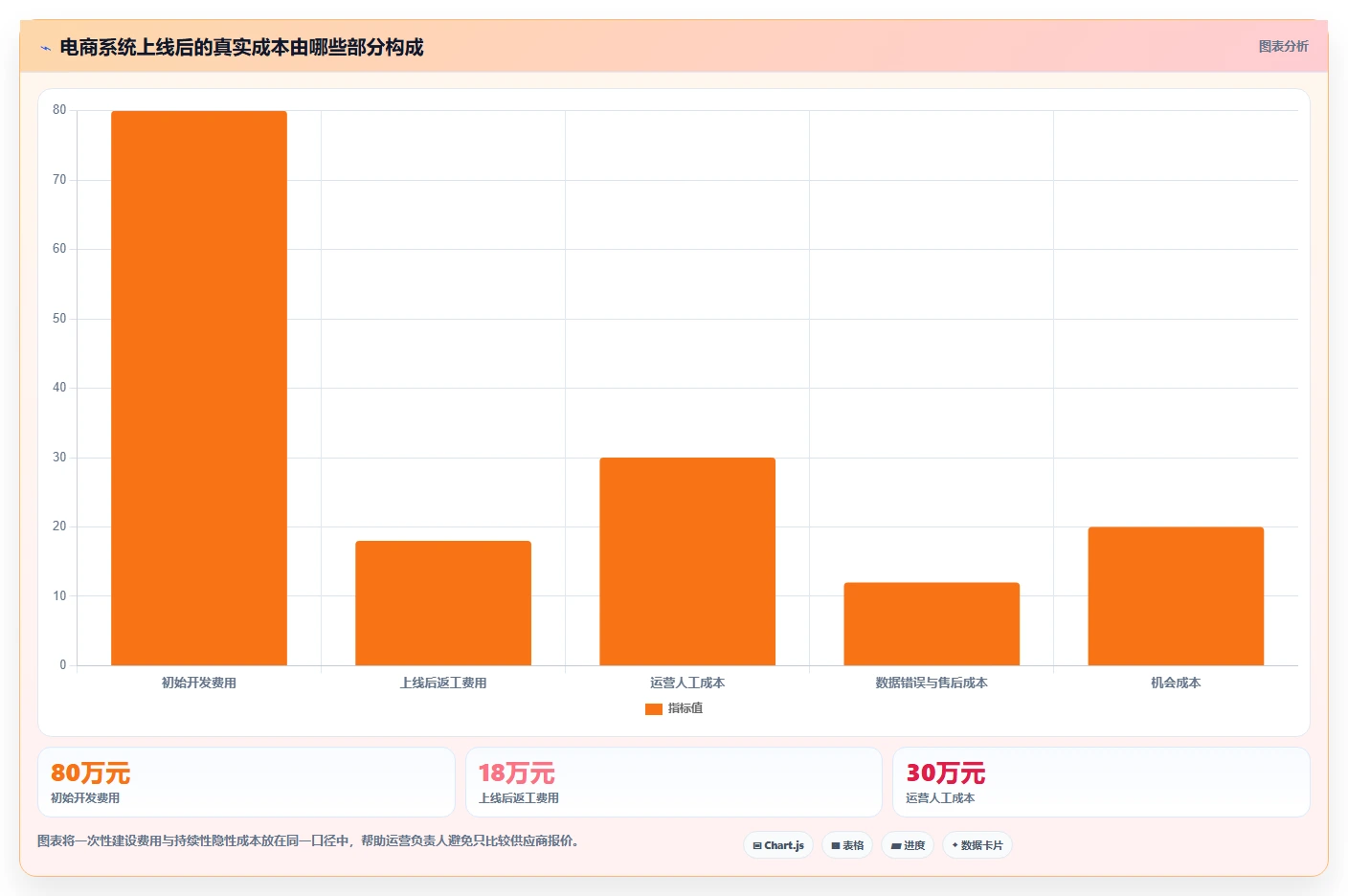Image resolution: width=1348 pixels, height=896 pixels.
Task: Click the y-axis value 0
Action: (x=63, y=665)
